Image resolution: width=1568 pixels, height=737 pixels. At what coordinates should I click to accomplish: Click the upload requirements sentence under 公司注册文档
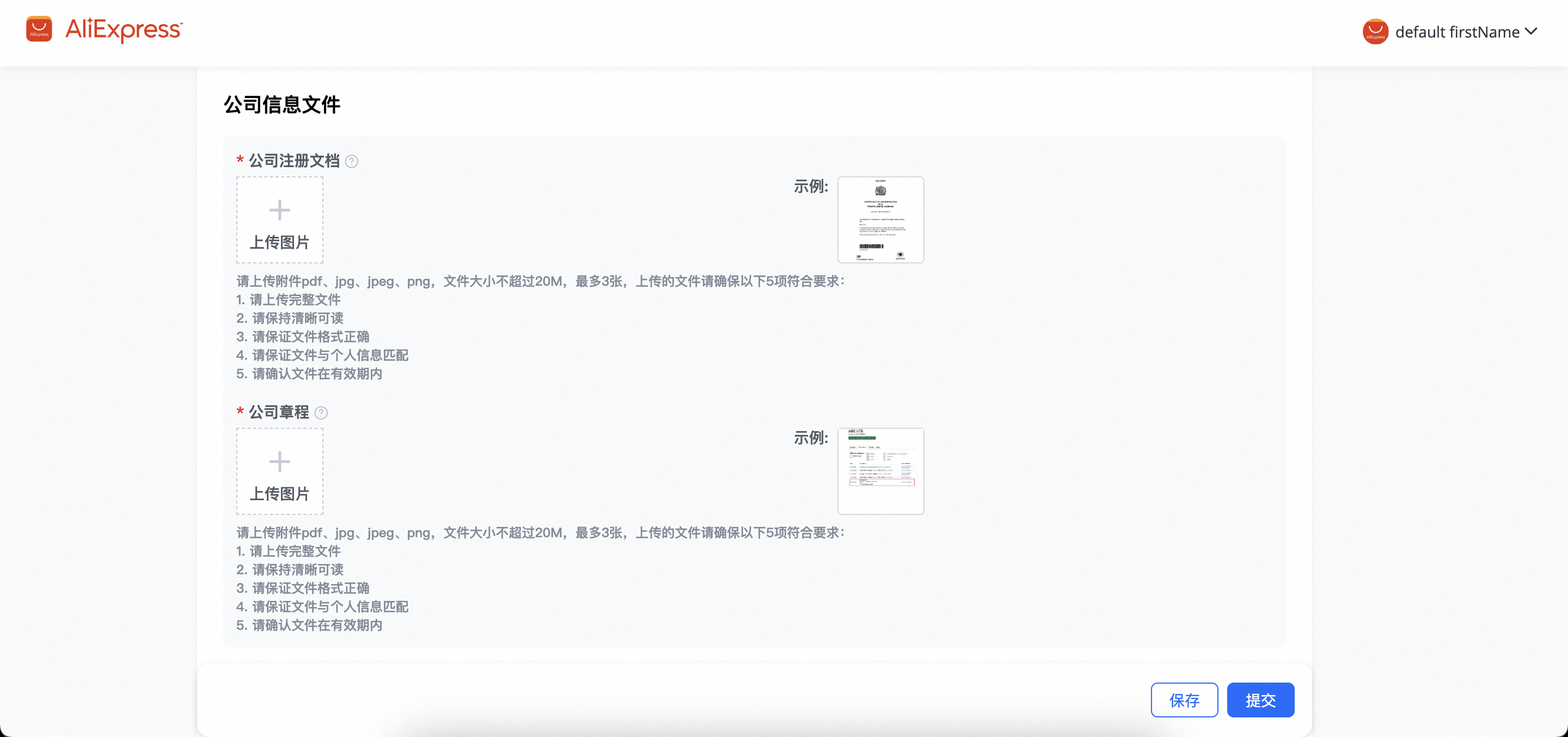541,281
